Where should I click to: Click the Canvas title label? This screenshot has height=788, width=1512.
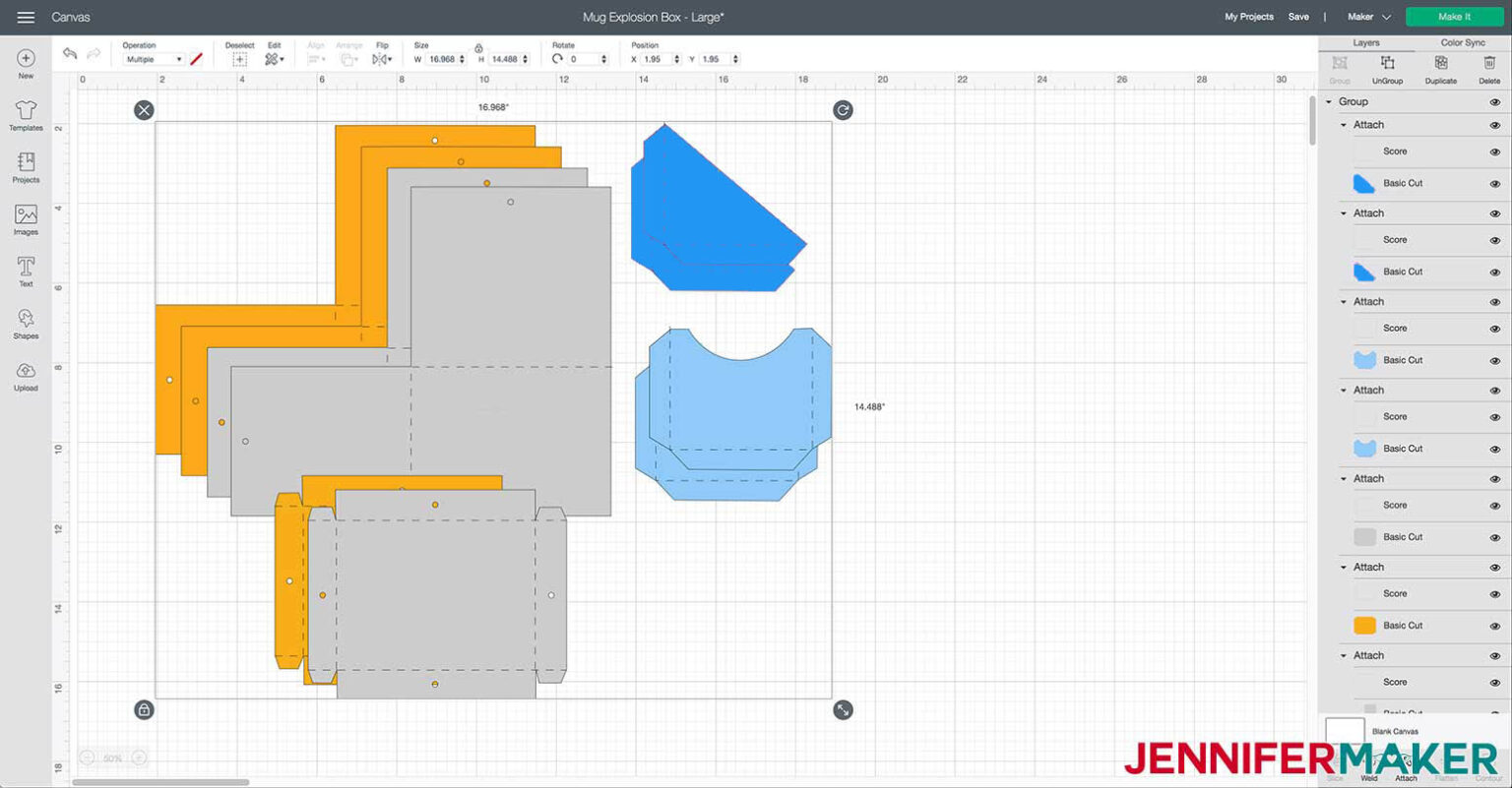[71, 17]
